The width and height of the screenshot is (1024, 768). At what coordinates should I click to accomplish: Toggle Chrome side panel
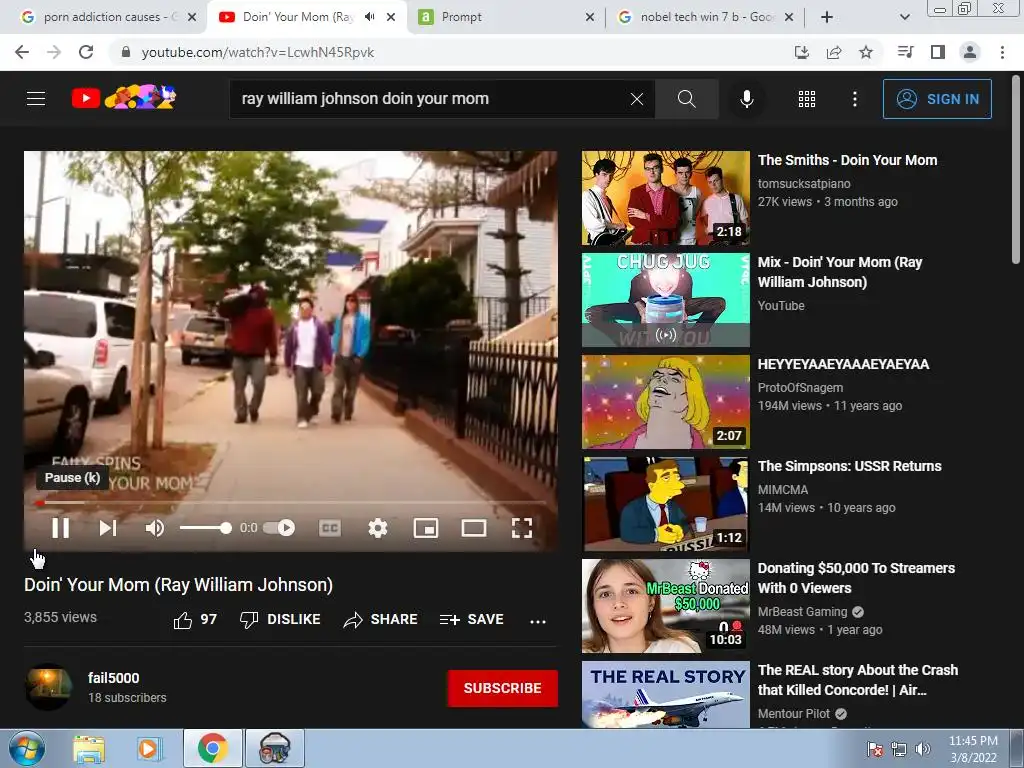[938, 52]
